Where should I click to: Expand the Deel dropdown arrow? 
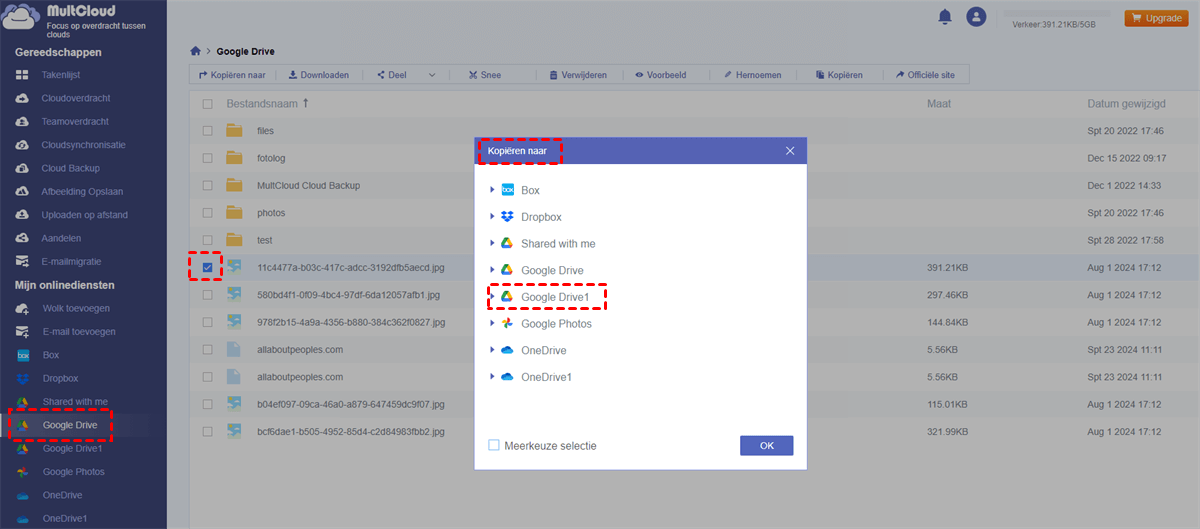(432, 75)
